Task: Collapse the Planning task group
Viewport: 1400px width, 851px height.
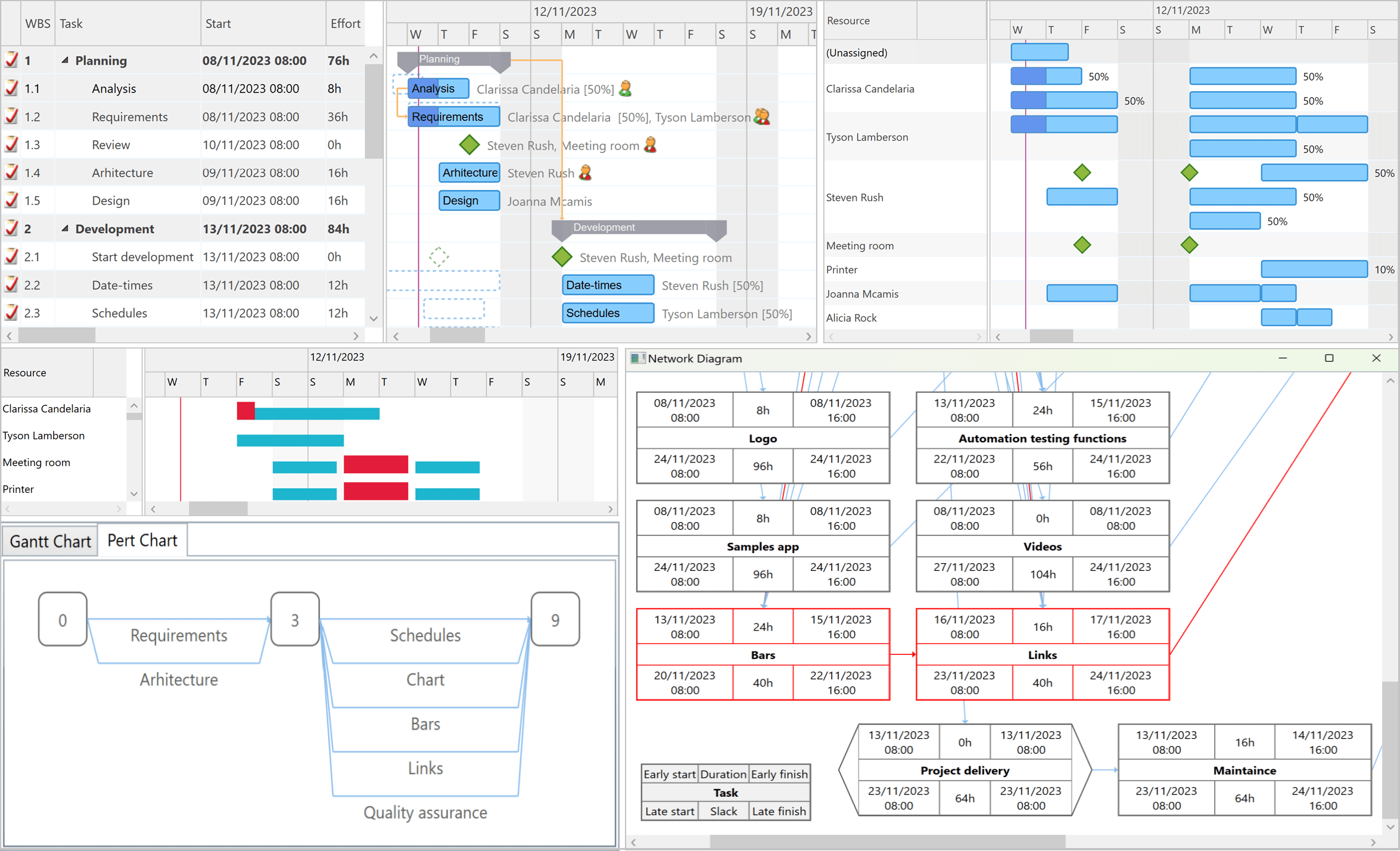Action: tap(66, 60)
